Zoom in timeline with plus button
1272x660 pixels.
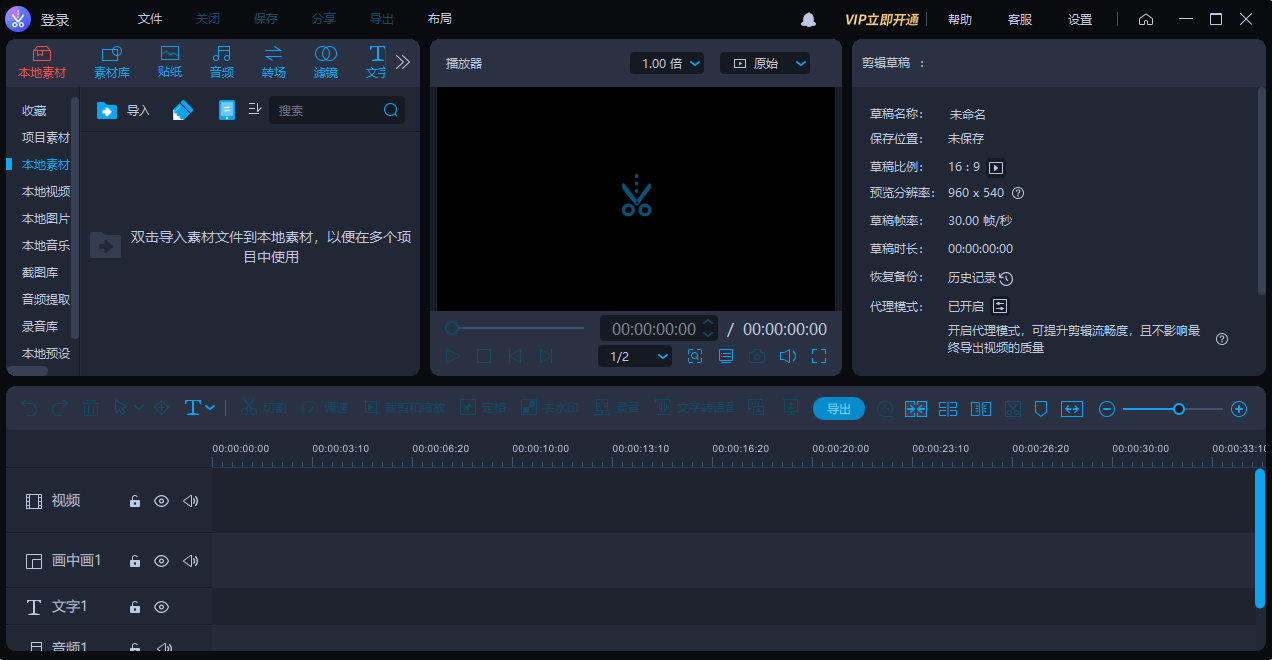tap(1239, 409)
